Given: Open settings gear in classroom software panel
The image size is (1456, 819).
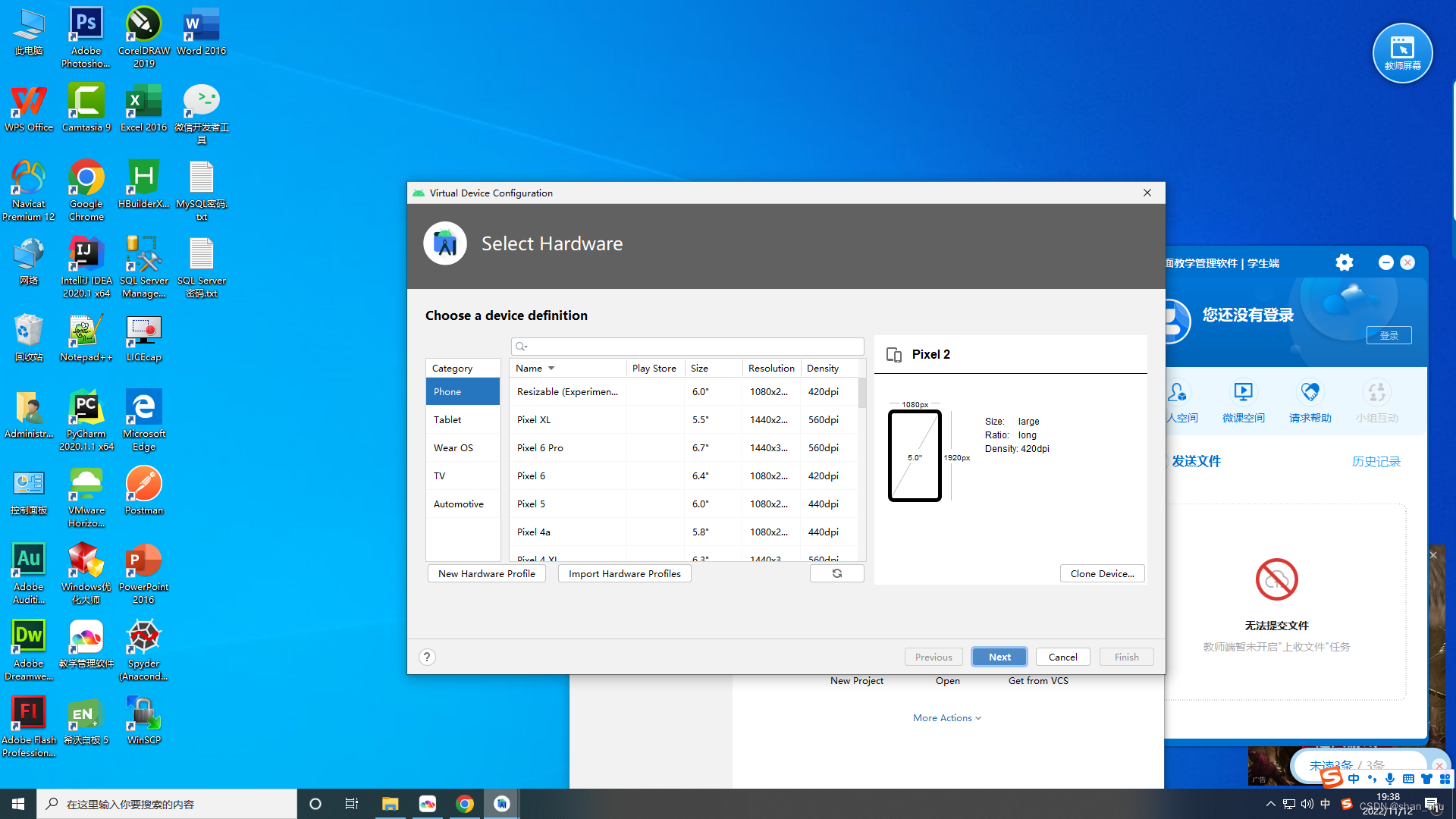Looking at the screenshot, I should (x=1344, y=262).
